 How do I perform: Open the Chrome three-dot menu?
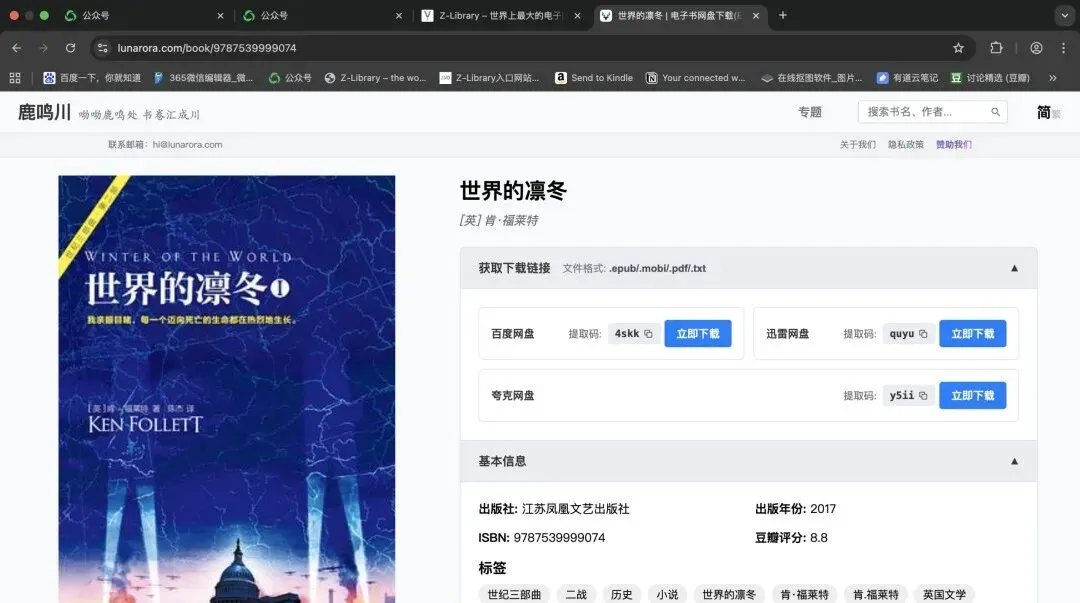click(x=1063, y=48)
